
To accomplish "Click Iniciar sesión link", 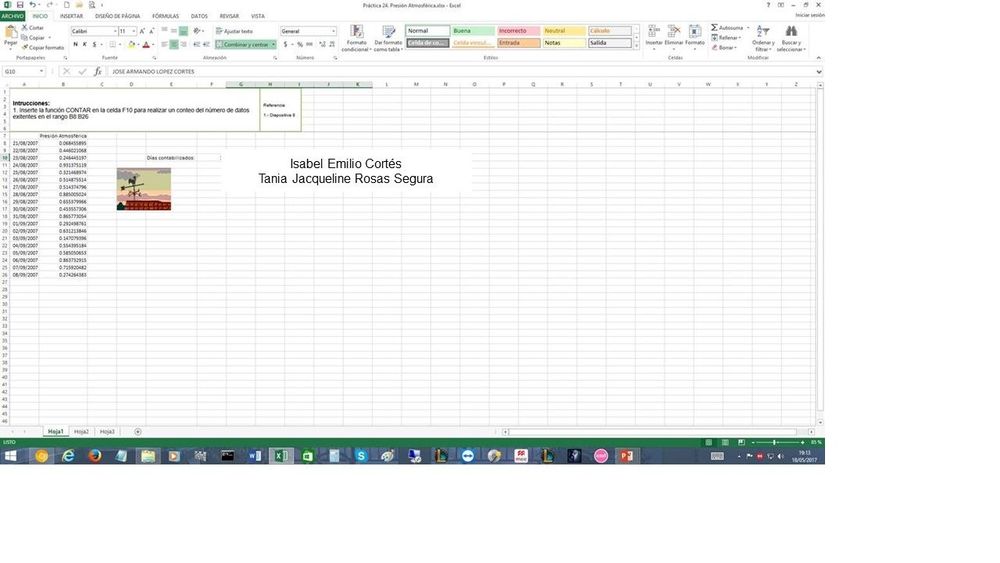I will pyautogui.click(x=809, y=16).
